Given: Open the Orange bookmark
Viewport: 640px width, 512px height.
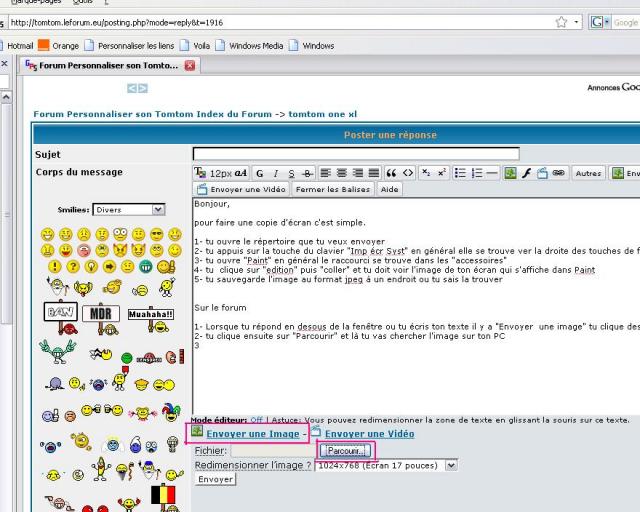Looking at the screenshot, I should coord(58,45).
